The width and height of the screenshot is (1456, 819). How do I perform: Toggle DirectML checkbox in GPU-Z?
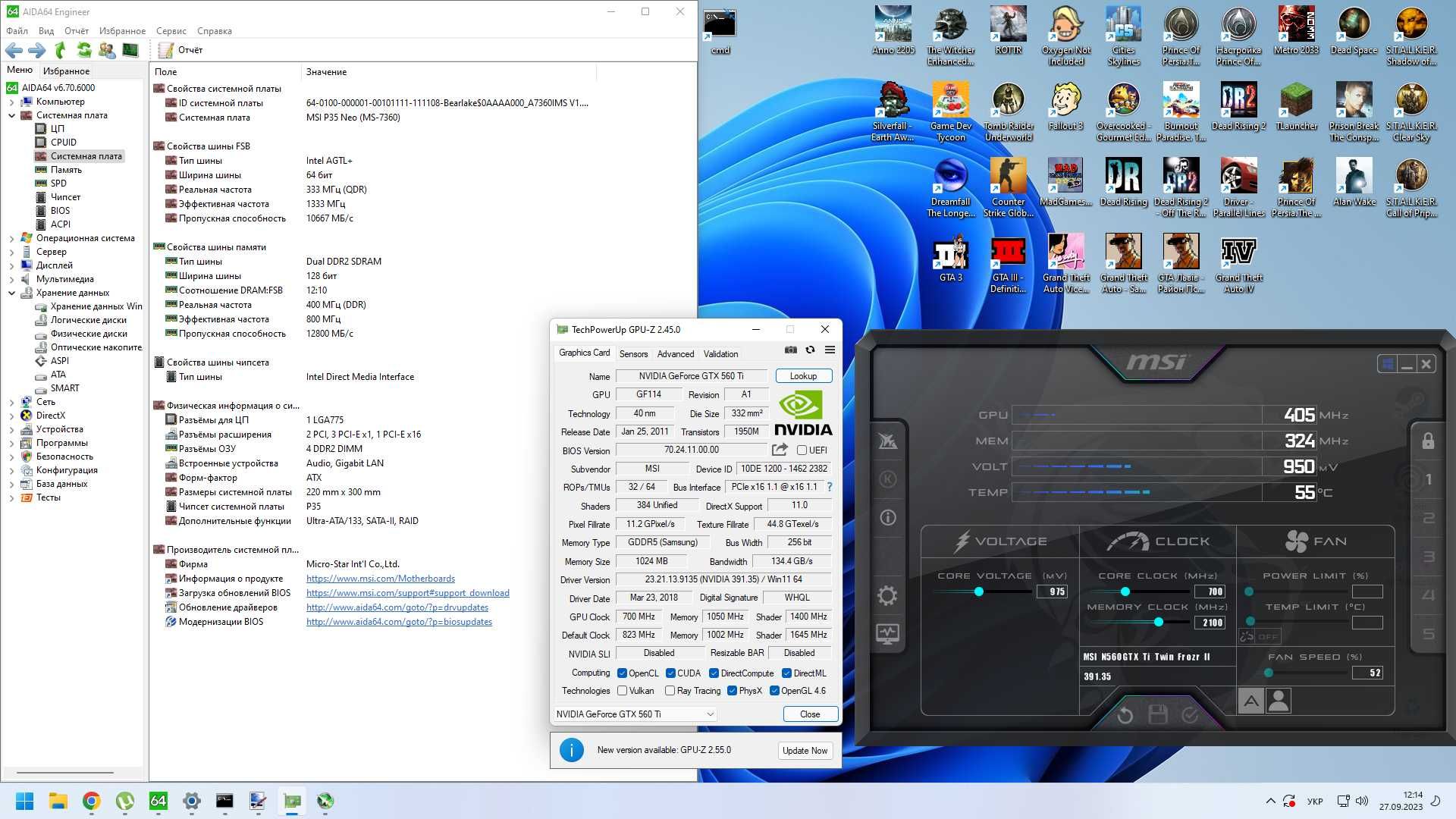tap(786, 673)
